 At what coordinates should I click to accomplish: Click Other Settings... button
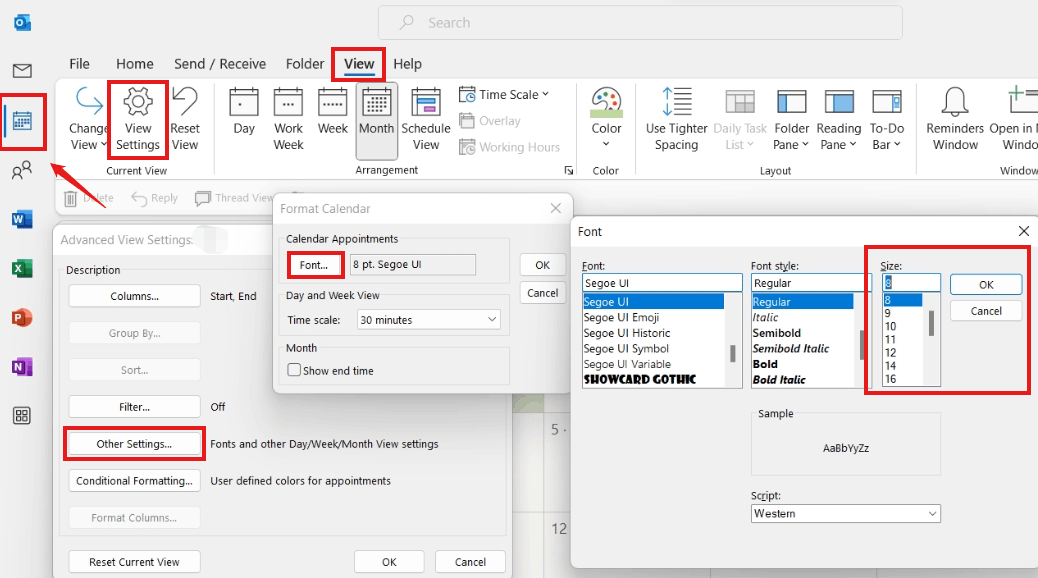tap(134, 444)
